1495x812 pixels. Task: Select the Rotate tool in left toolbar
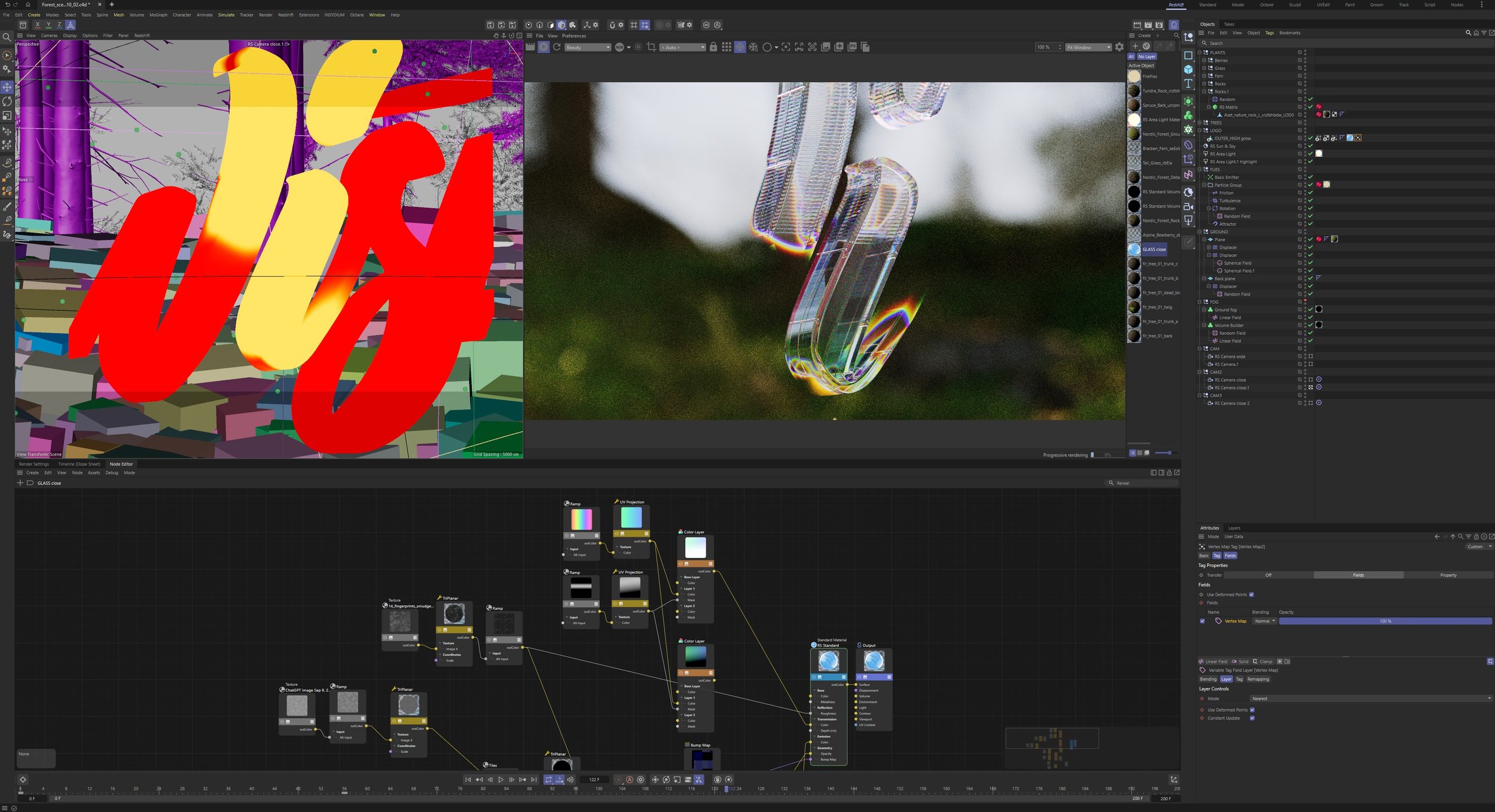[7, 102]
